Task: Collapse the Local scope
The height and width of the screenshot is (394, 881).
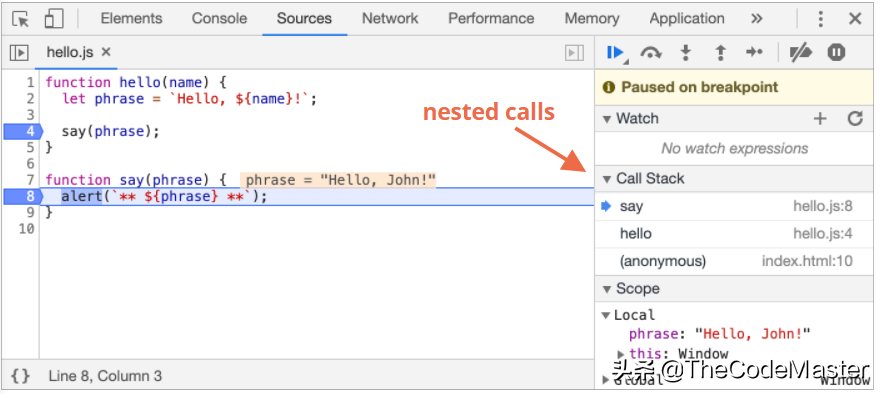Action: point(606,315)
